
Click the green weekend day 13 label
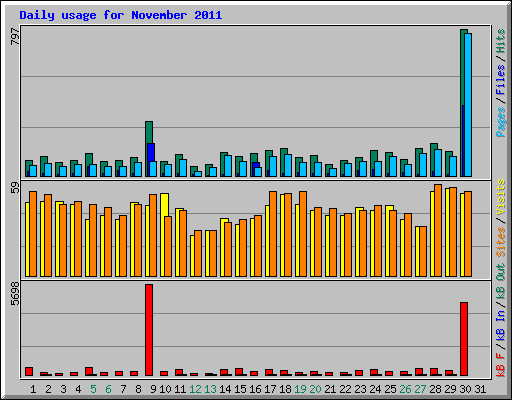click(210, 389)
